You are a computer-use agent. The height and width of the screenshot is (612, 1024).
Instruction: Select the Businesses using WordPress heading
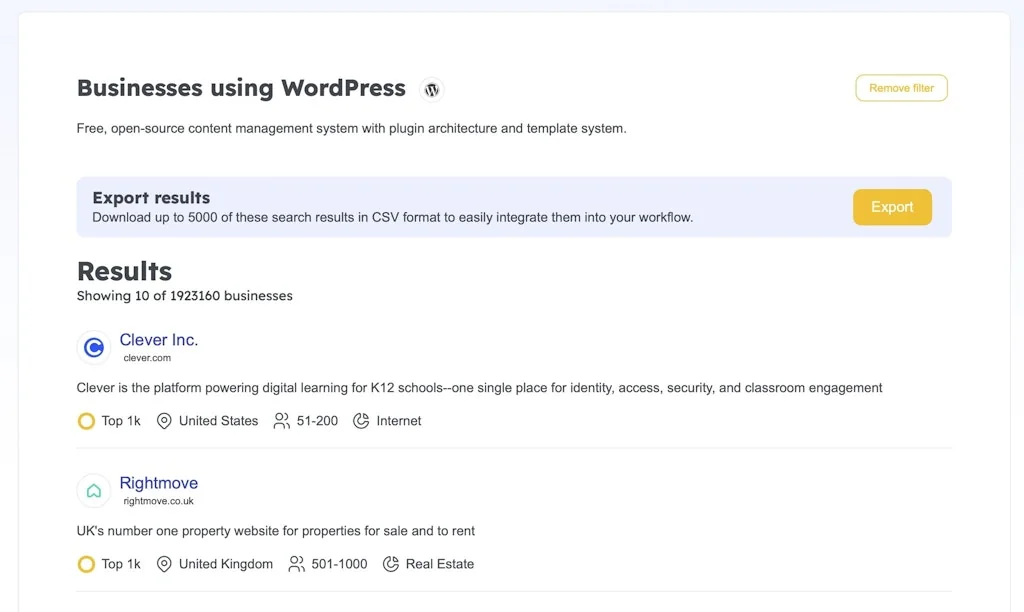(241, 88)
